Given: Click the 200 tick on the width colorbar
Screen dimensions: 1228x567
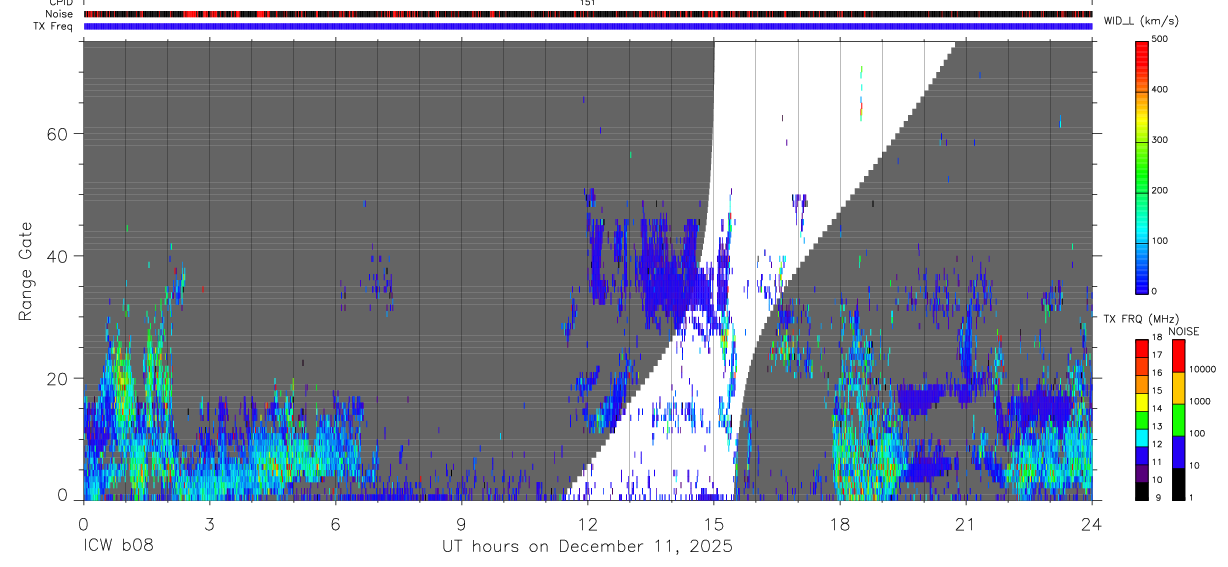Looking at the screenshot, I should 1161,191.
